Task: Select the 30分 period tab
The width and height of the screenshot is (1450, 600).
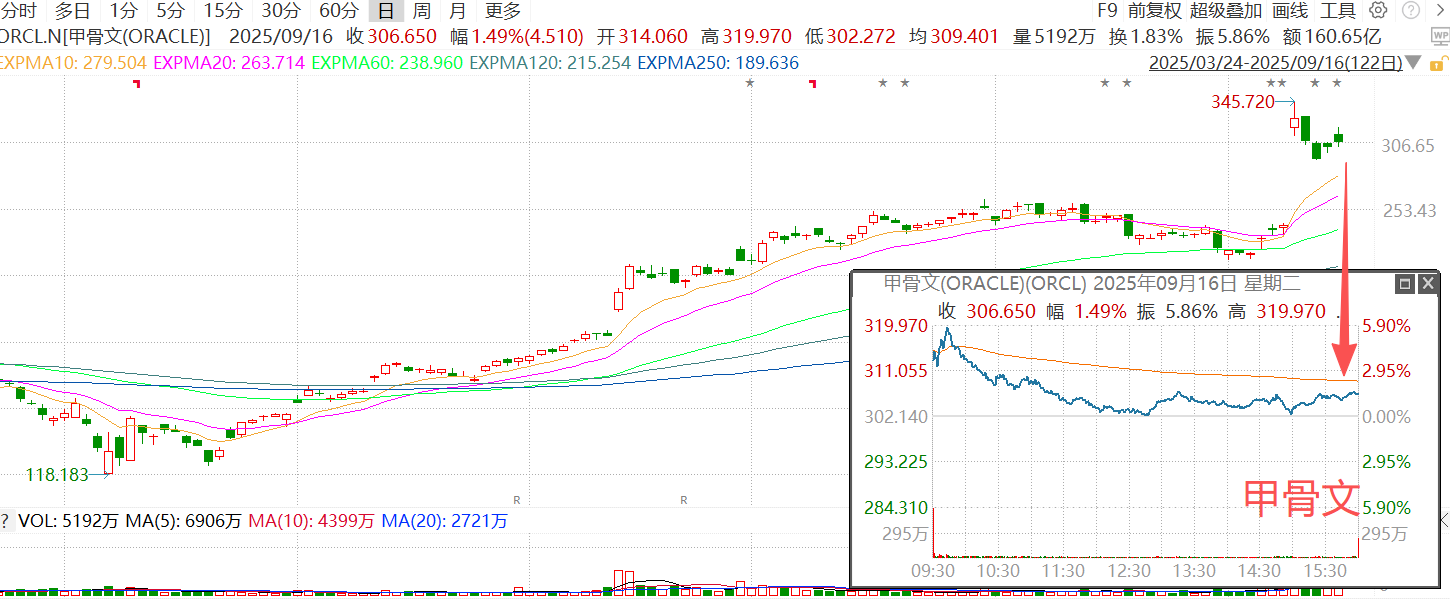Action: (x=280, y=11)
